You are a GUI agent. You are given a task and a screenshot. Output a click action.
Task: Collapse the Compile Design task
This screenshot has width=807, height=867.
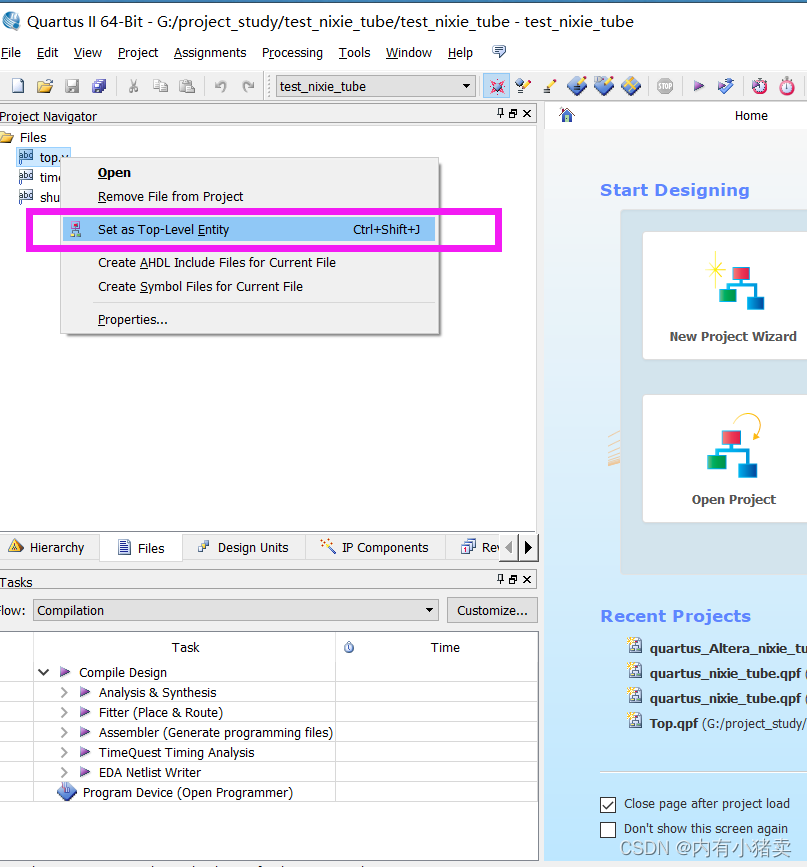44,672
